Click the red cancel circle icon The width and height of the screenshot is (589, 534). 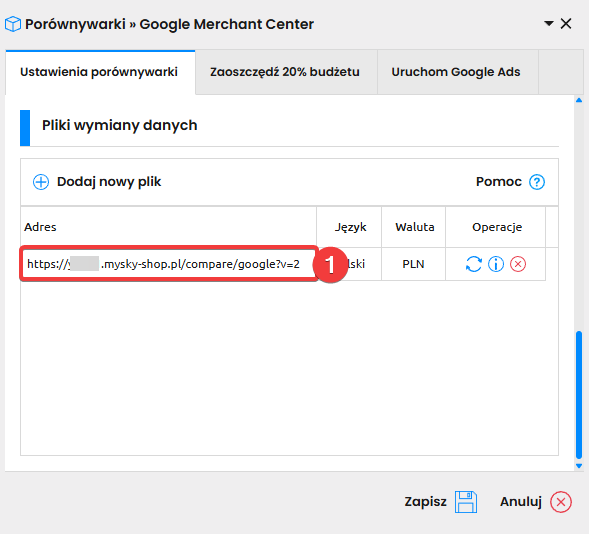click(561, 502)
